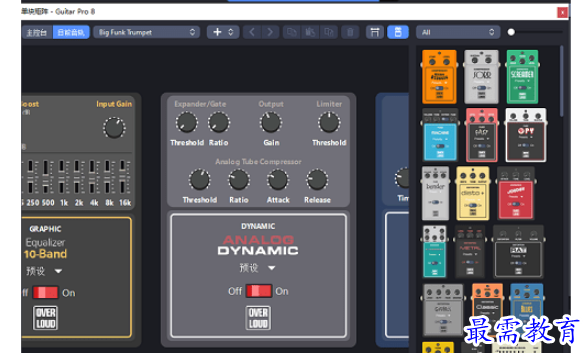The image size is (588, 362).
Task: Click the paste effect chain icon
Action: pos(310,32)
